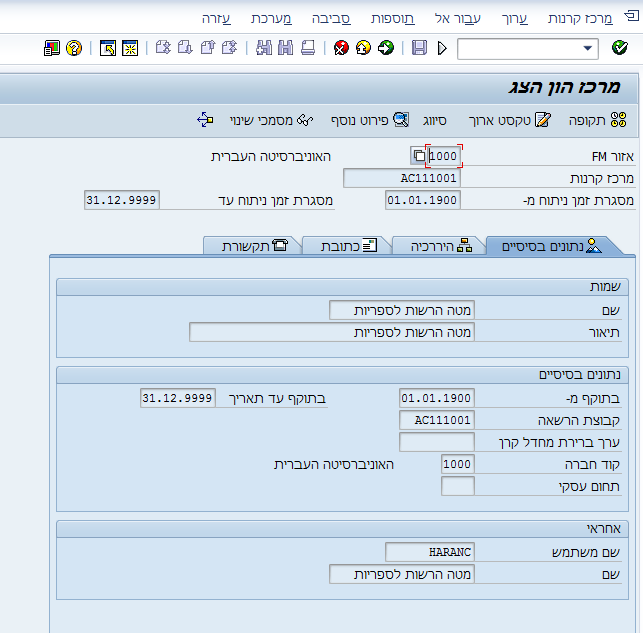
Task: Click the yellow Exit icon
Action: point(363,48)
